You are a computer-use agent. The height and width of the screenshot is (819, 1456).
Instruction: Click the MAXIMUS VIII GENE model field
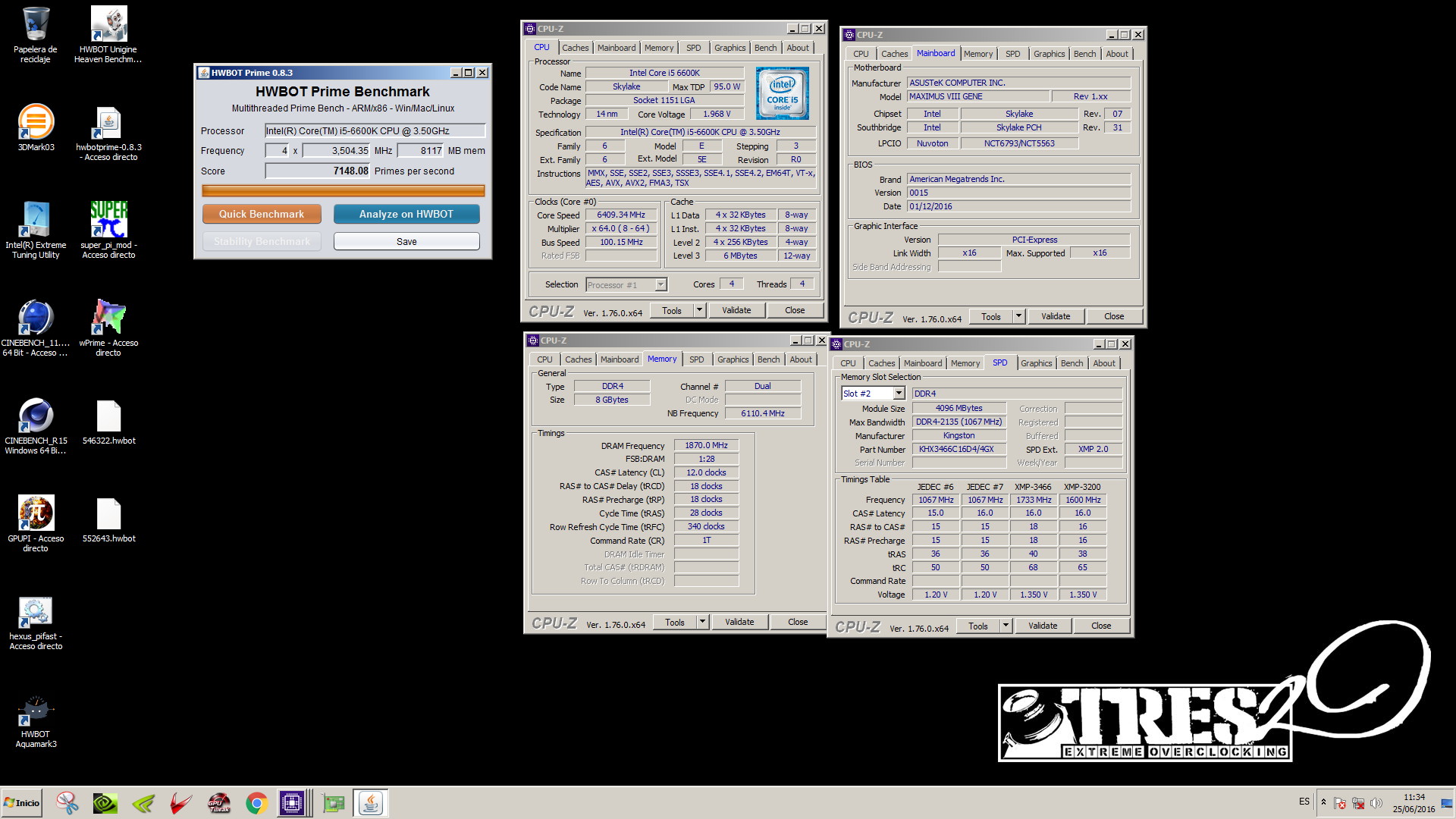click(x=978, y=97)
